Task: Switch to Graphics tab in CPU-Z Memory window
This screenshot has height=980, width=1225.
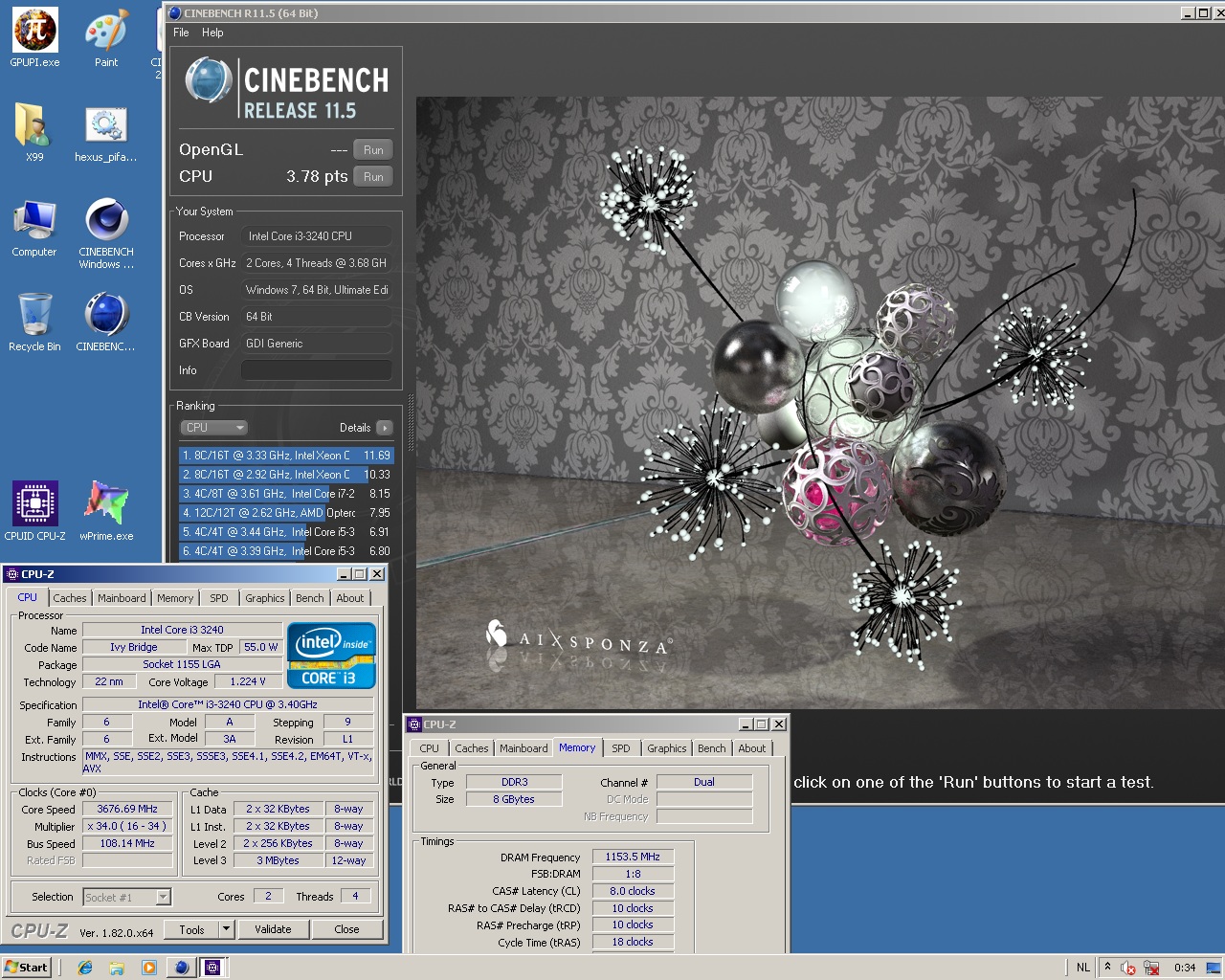Action: (667, 748)
